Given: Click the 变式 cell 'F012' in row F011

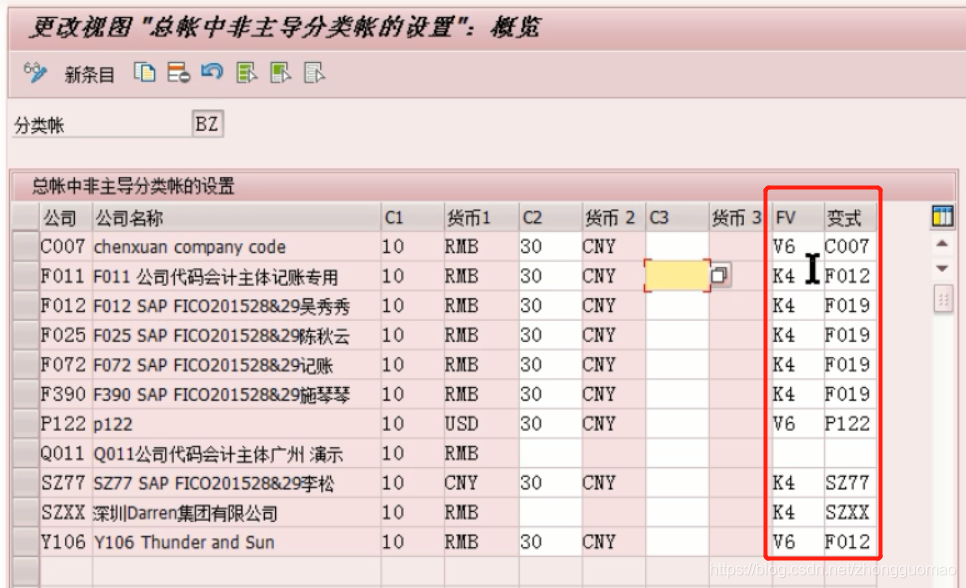Looking at the screenshot, I should (851, 276).
